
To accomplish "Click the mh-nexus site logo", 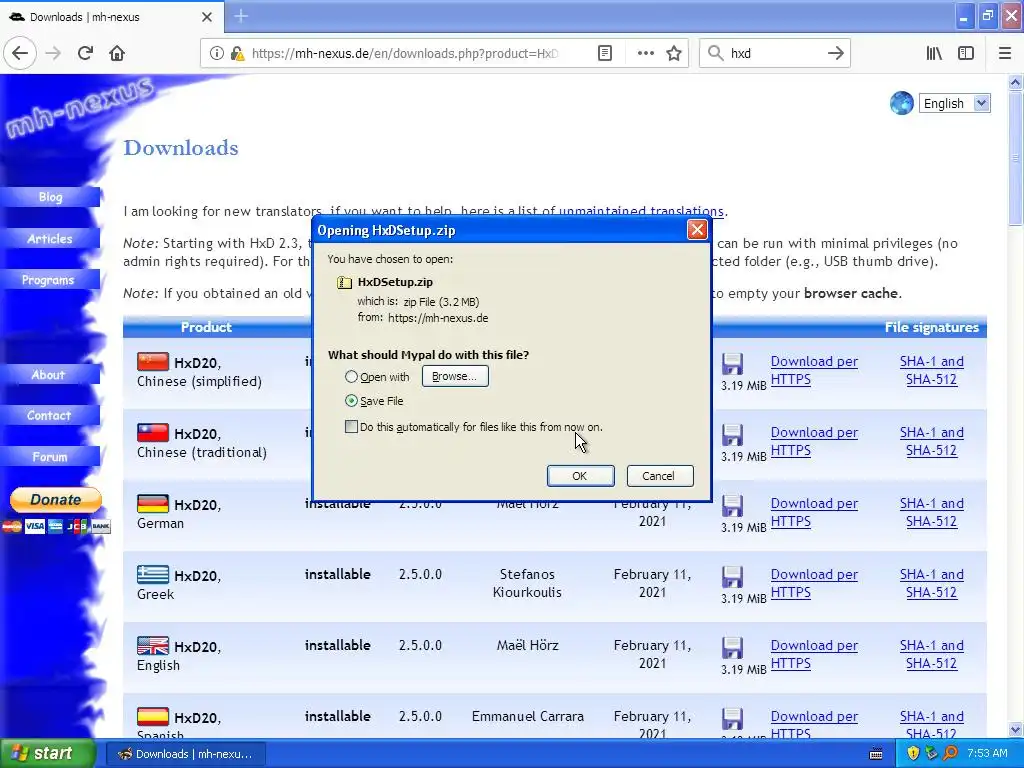I will tap(78, 106).
